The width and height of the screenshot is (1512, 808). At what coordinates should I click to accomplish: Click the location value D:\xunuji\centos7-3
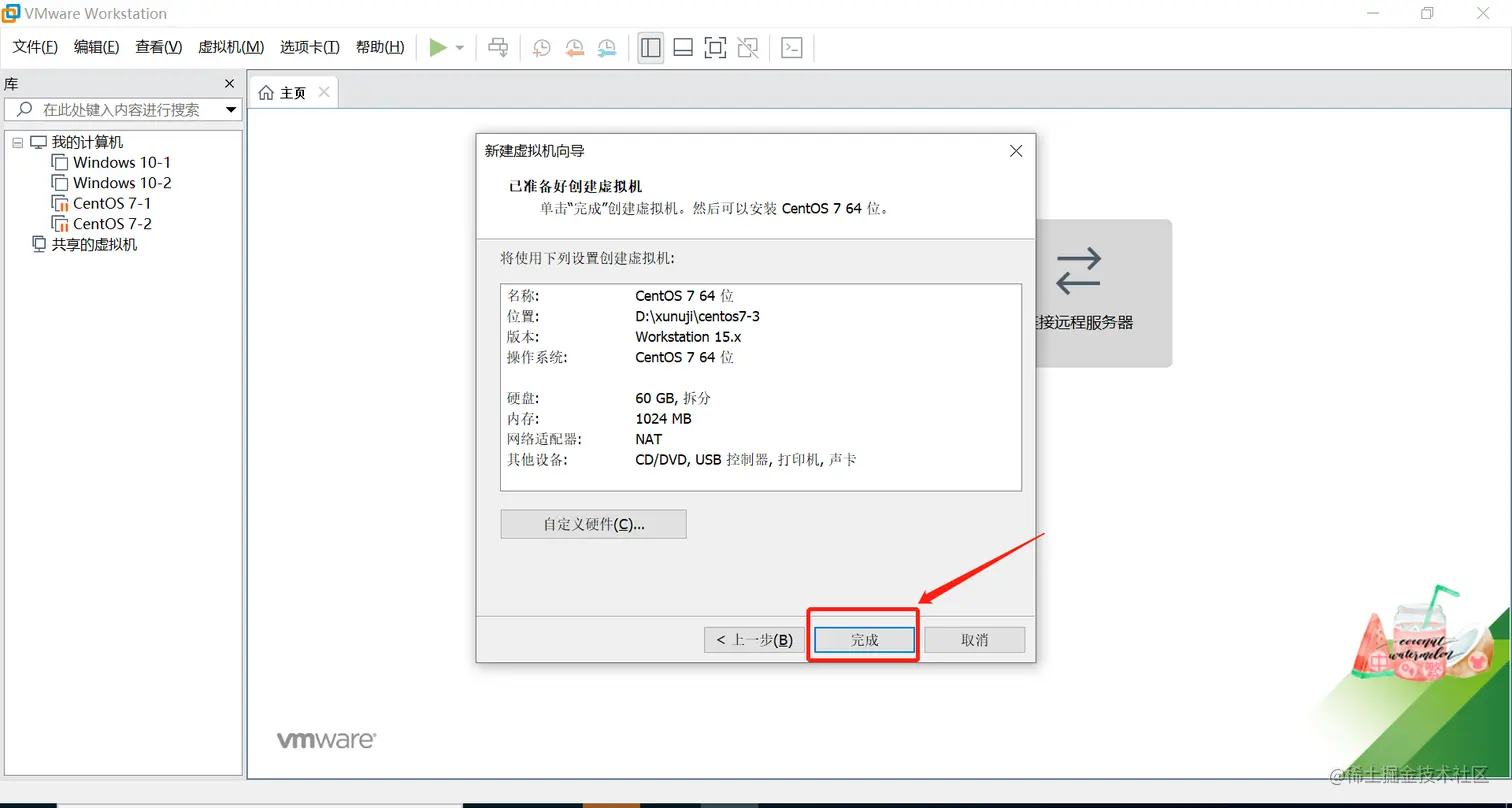click(698, 316)
